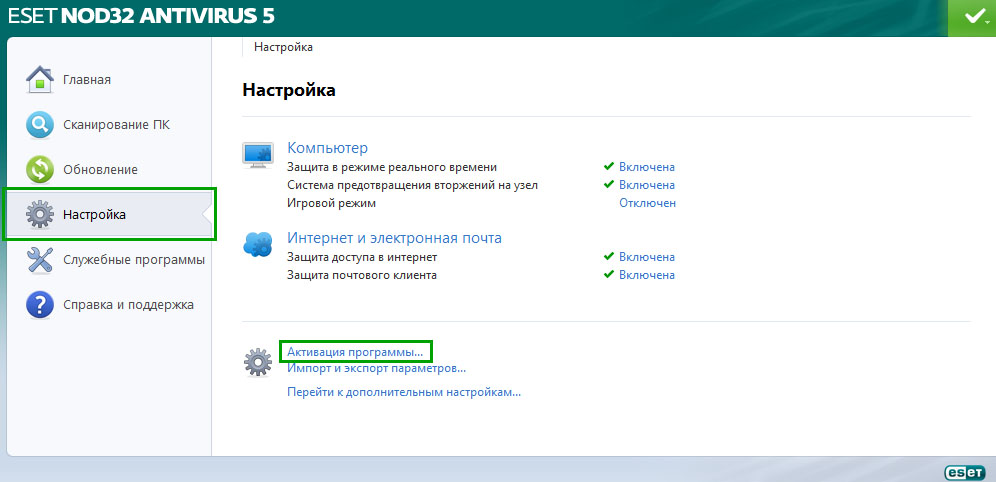Toggle Включена for Защита почтового клиента
The height and width of the screenshot is (482, 996).
click(x=647, y=275)
